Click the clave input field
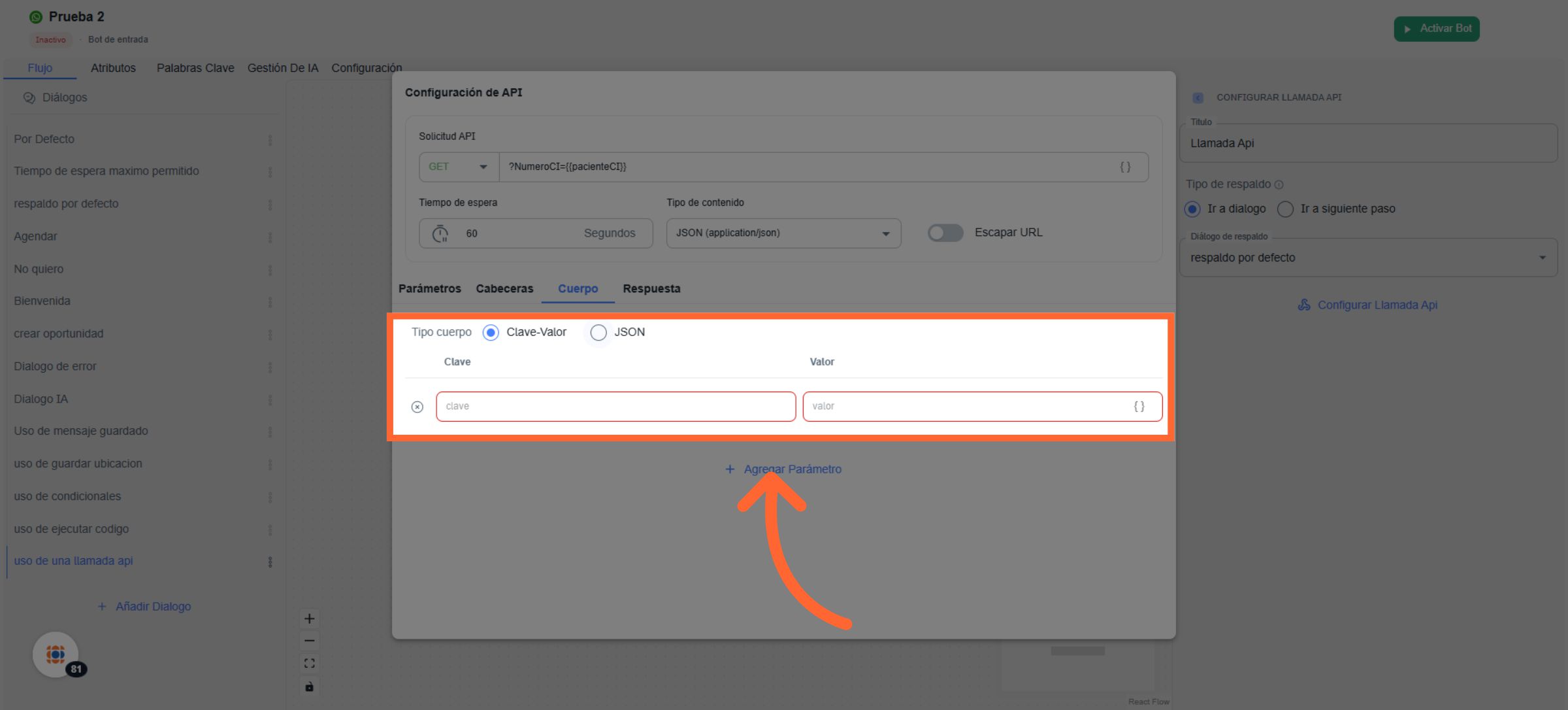 pos(615,406)
